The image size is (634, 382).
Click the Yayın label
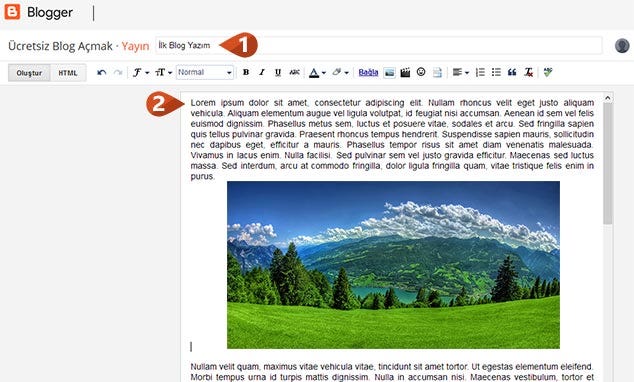tap(135, 46)
